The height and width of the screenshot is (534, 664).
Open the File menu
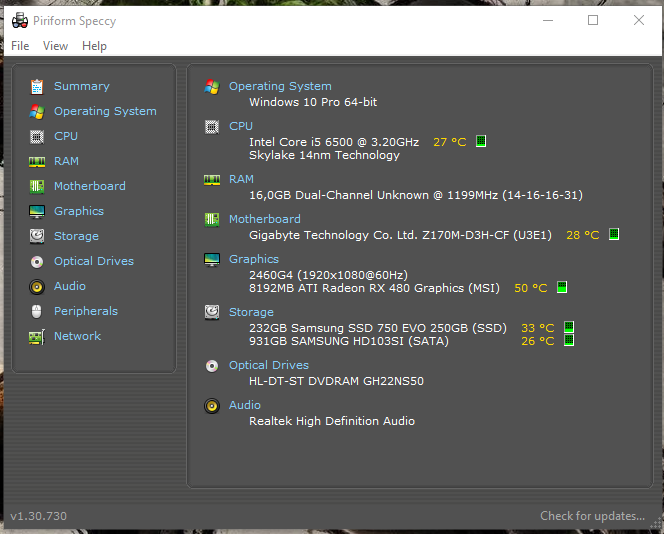[20, 46]
